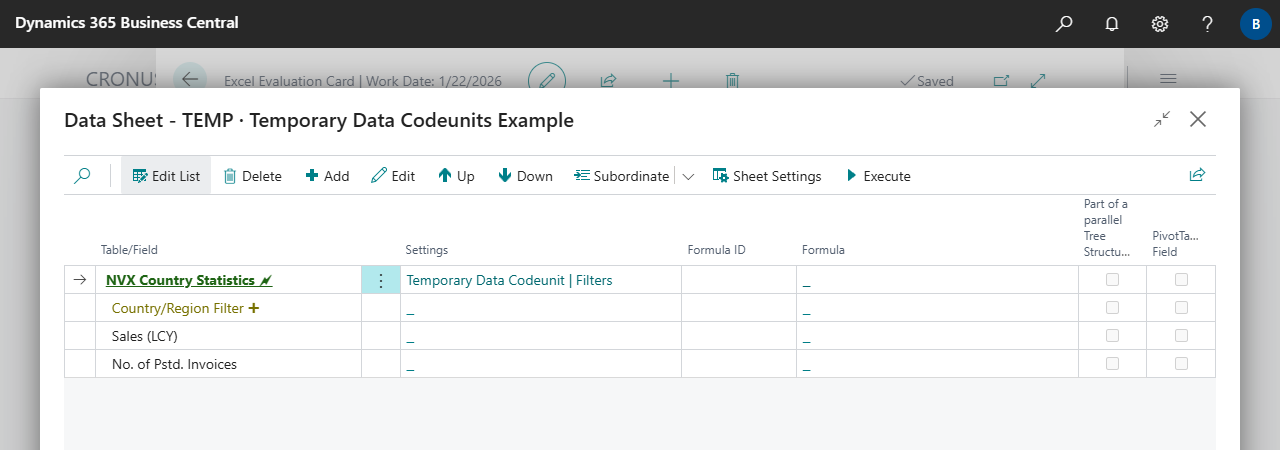Click the row selector arrow for NVX Country Statistics
Viewport: 1280px width, 450px height.
pyautogui.click(x=81, y=281)
